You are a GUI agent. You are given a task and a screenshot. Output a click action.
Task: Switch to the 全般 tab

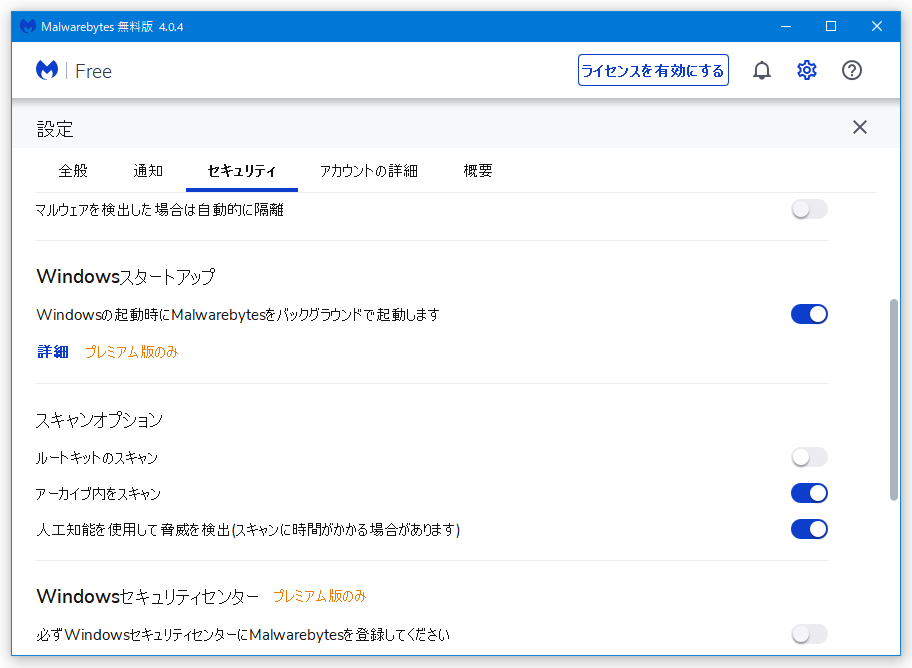[x=73, y=170]
